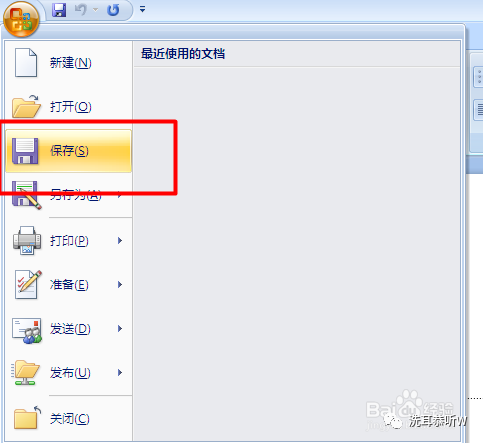Click the envelope icon for 发送
This screenshot has height=443, width=483.
(27, 330)
